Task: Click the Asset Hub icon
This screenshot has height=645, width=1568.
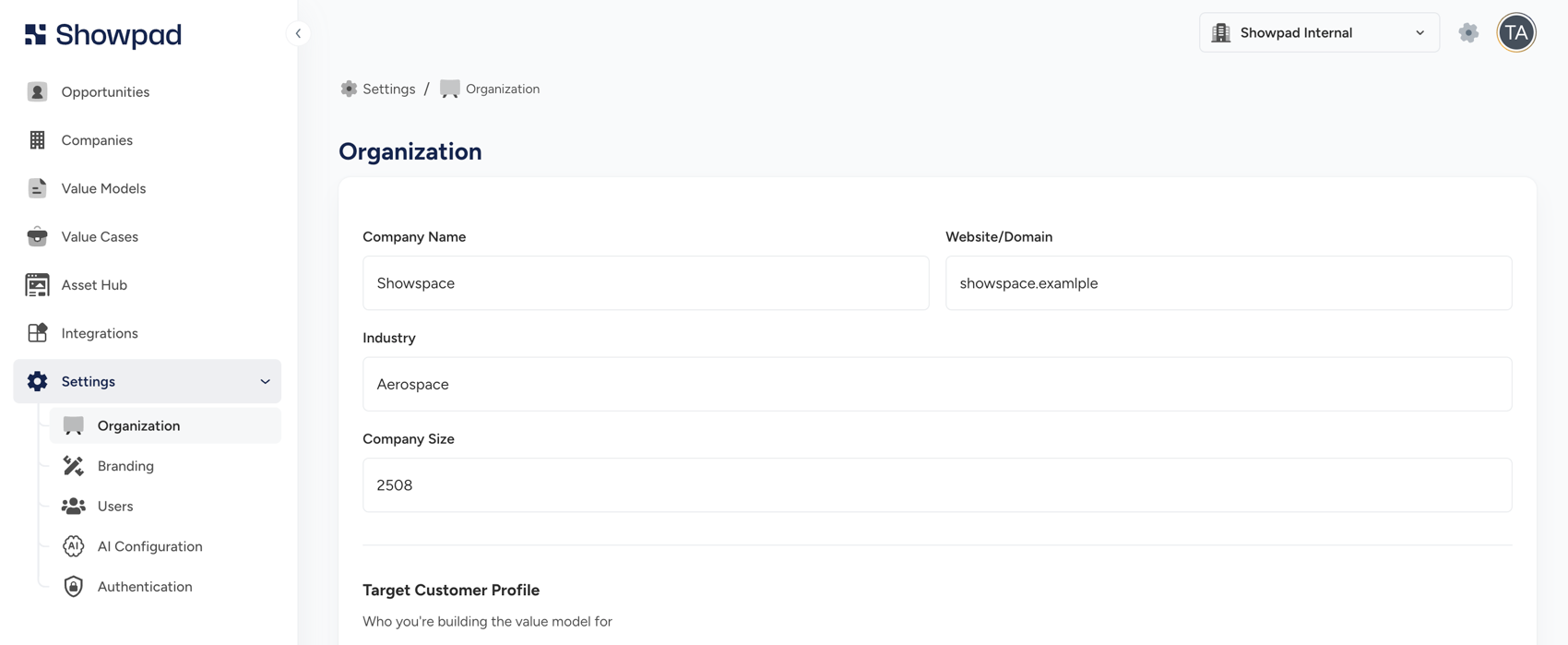Action: (37, 285)
